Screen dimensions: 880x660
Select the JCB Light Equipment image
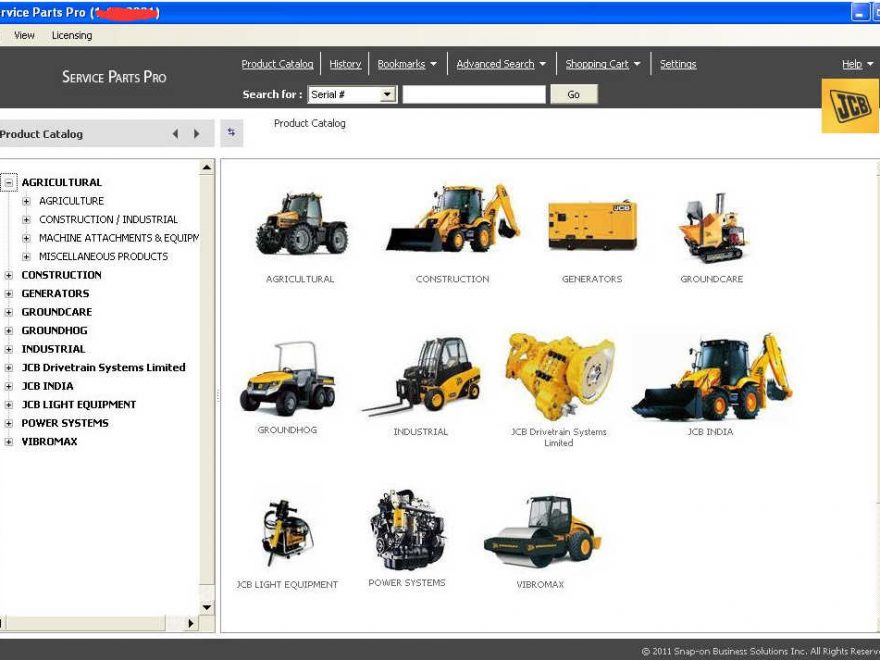[287, 532]
